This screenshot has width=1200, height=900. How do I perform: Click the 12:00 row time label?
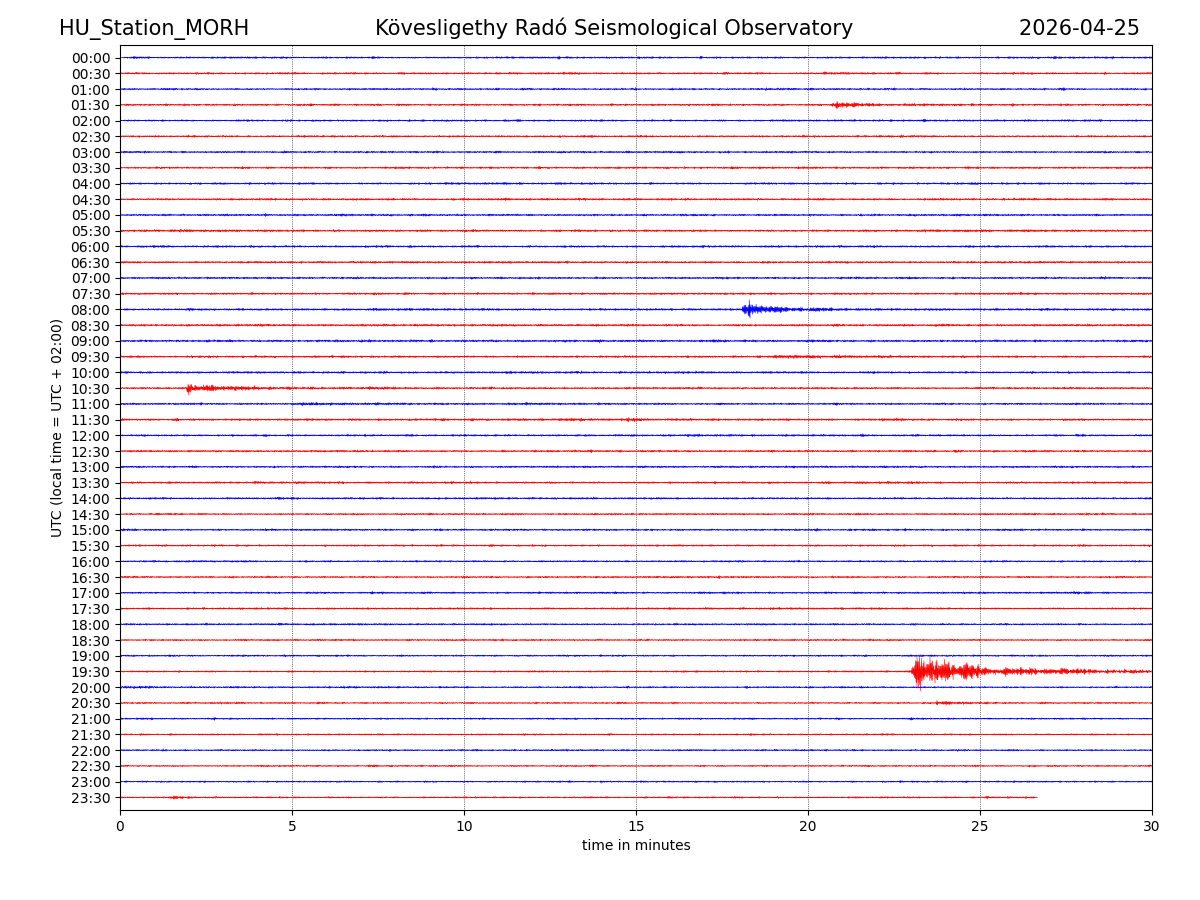click(x=91, y=436)
